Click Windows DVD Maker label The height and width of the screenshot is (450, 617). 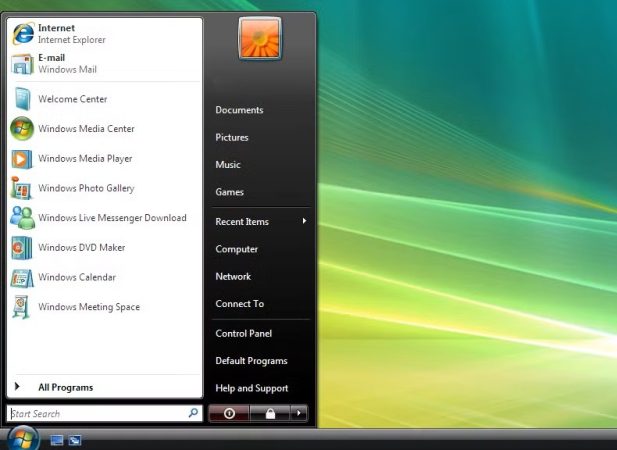click(x=81, y=247)
